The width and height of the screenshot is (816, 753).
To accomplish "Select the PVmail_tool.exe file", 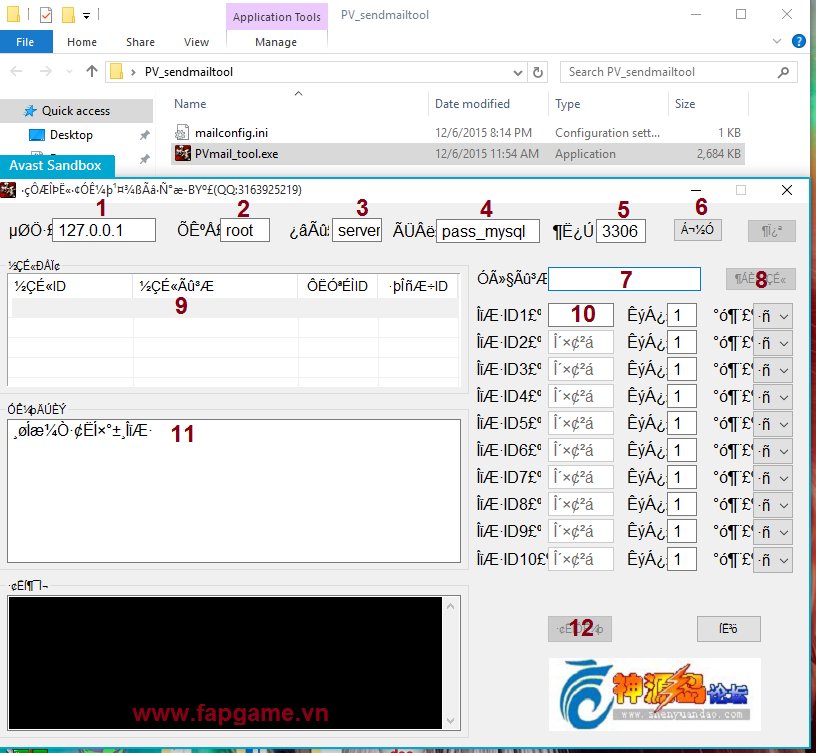I will pos(457,154).
